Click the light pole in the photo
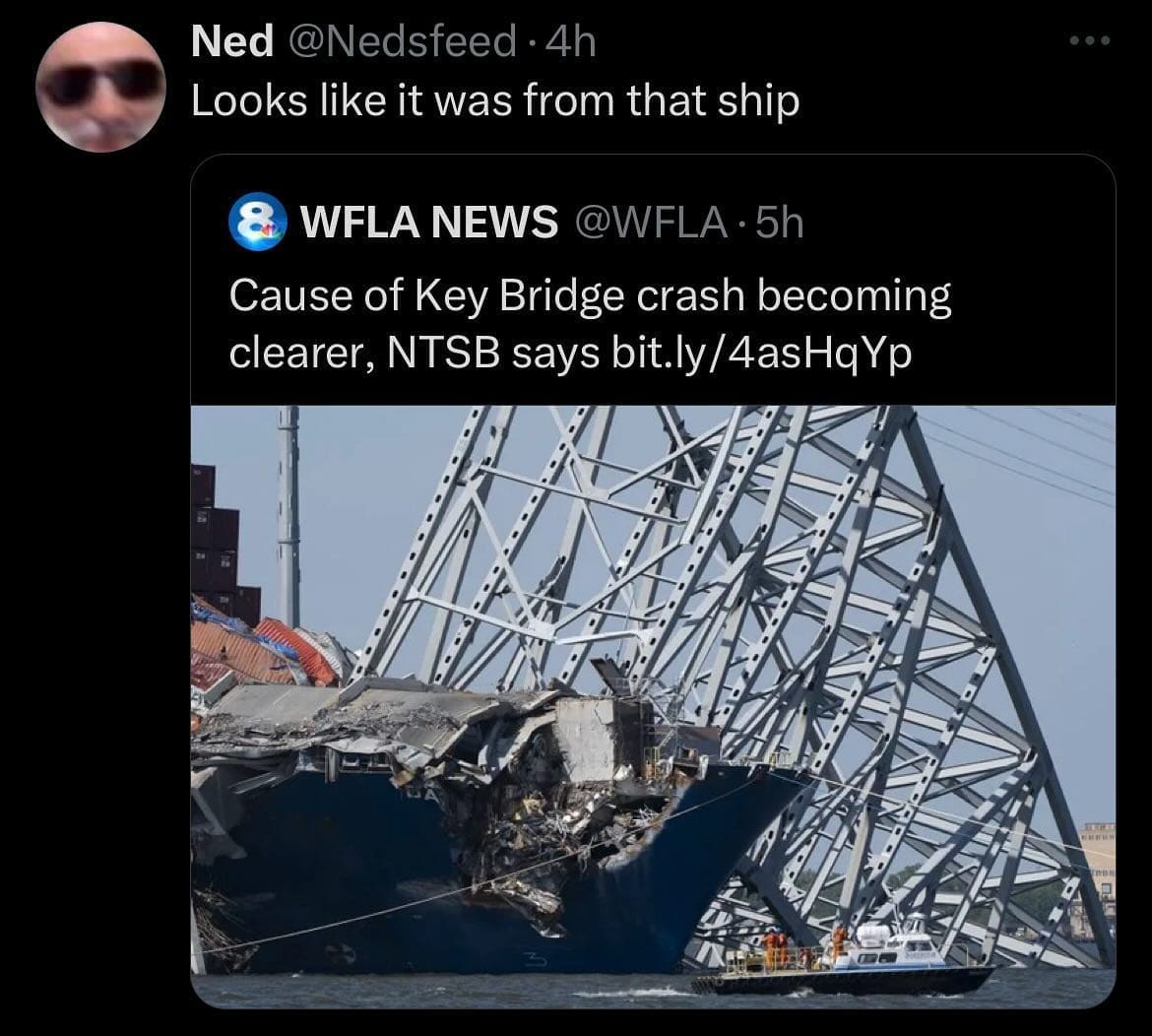Screen dimensions: 1152x1036 (x=288, y=516)
